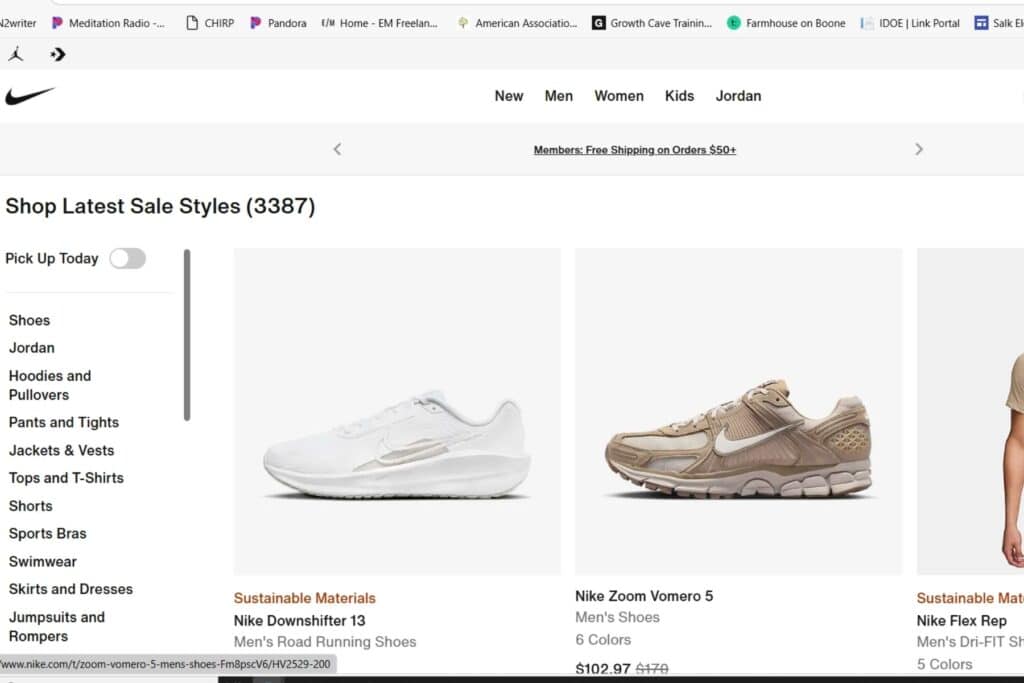Open the Kids menu item
This screenshot has height=683, width=1024.
[679, 95]
